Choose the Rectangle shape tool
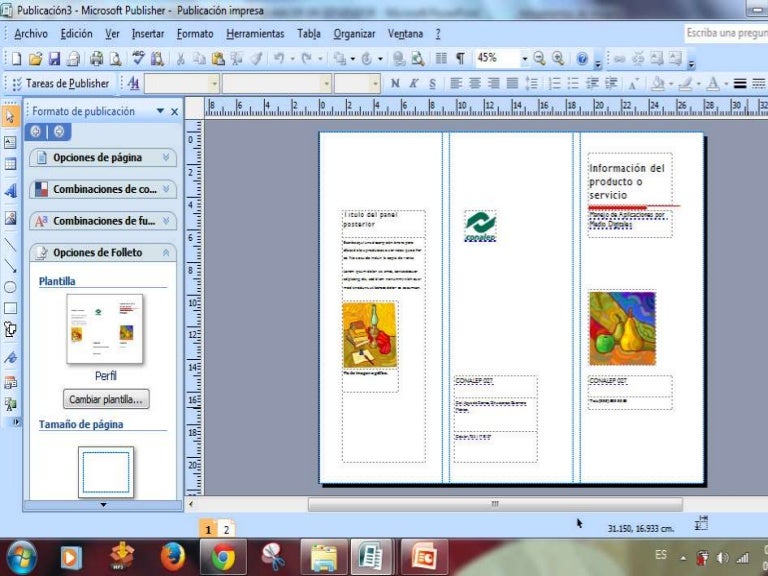This screenshot has height=576, width=768. [10, 308]
